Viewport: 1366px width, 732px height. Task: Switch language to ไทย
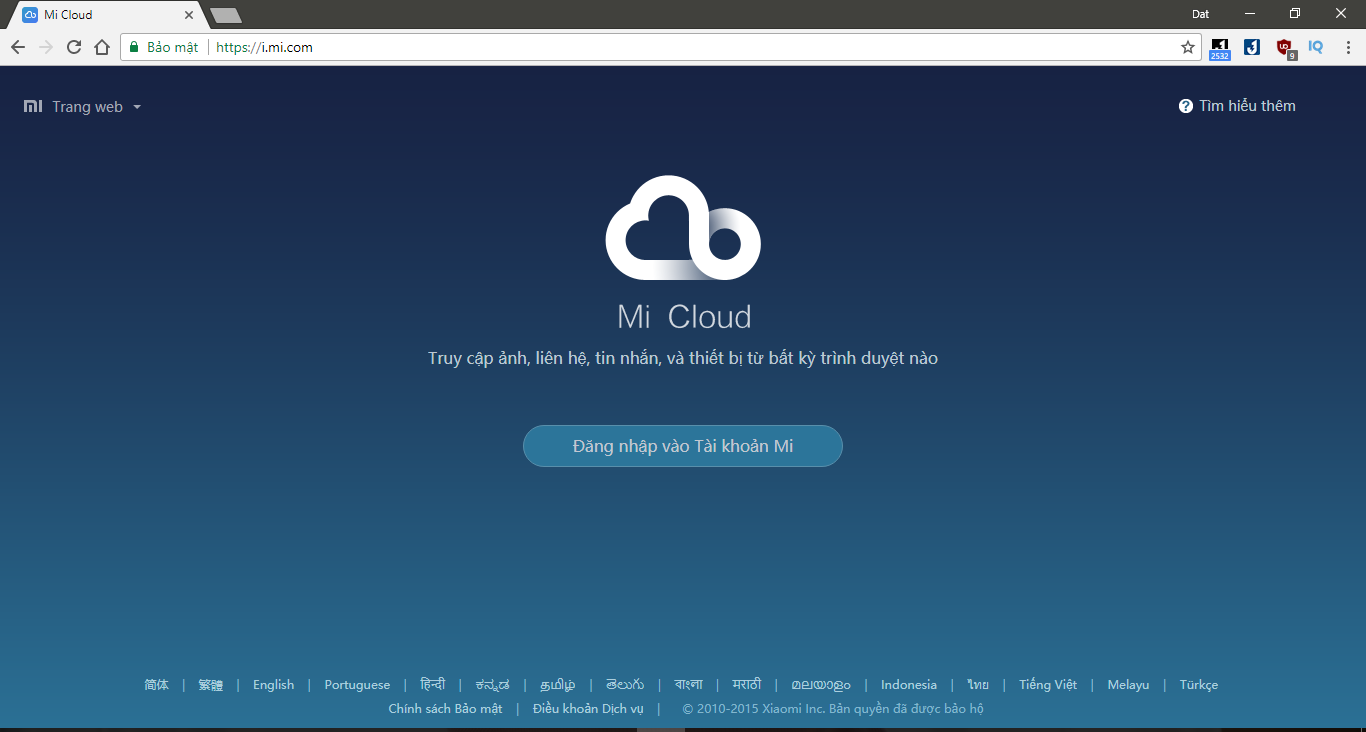[978, 685]
